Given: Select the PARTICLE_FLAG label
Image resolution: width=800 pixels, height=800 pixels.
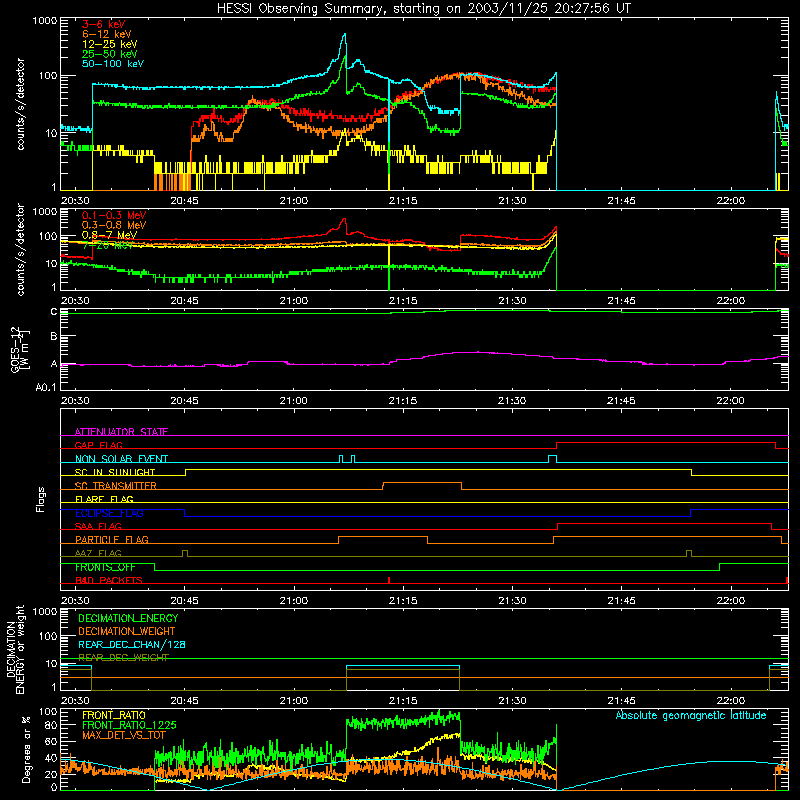Looking at the screenshot, I should point(112,540).
